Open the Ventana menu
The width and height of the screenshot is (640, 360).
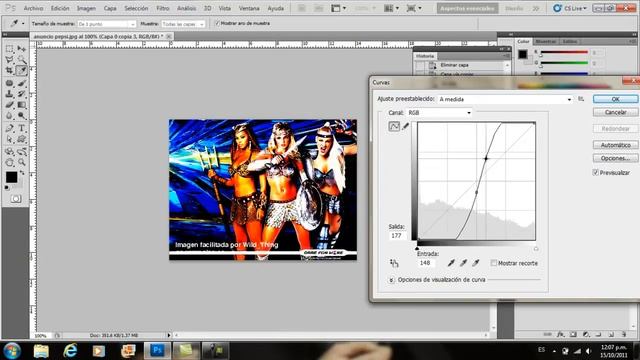click(x=249, y=8)
